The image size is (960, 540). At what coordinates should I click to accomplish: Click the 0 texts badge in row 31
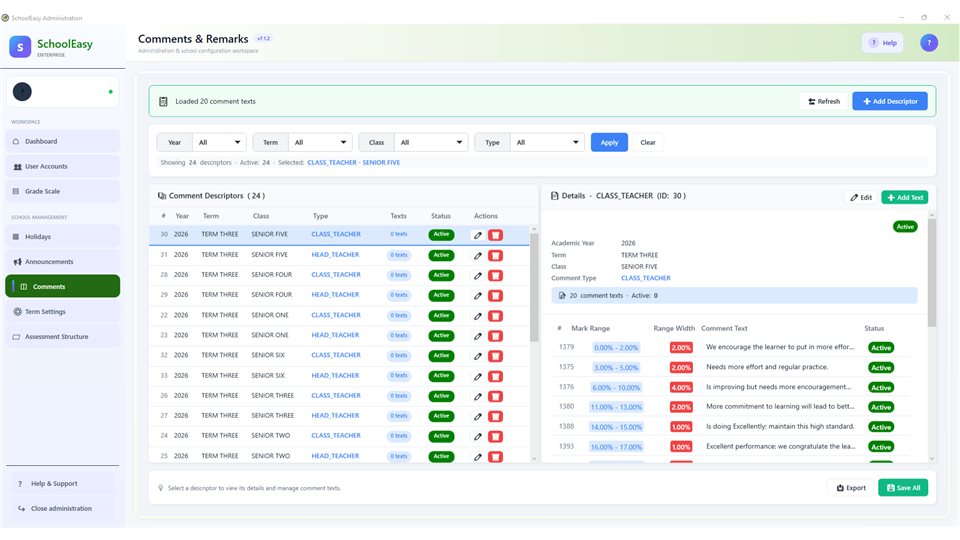click(x=399, y=255)
